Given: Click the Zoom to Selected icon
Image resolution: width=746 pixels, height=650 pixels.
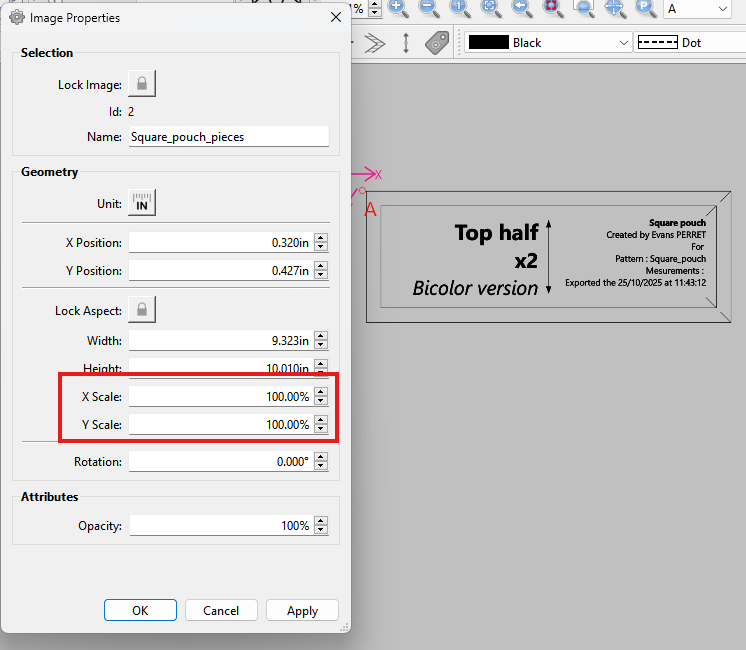Looking at the screenshot, I should (553, 8).
